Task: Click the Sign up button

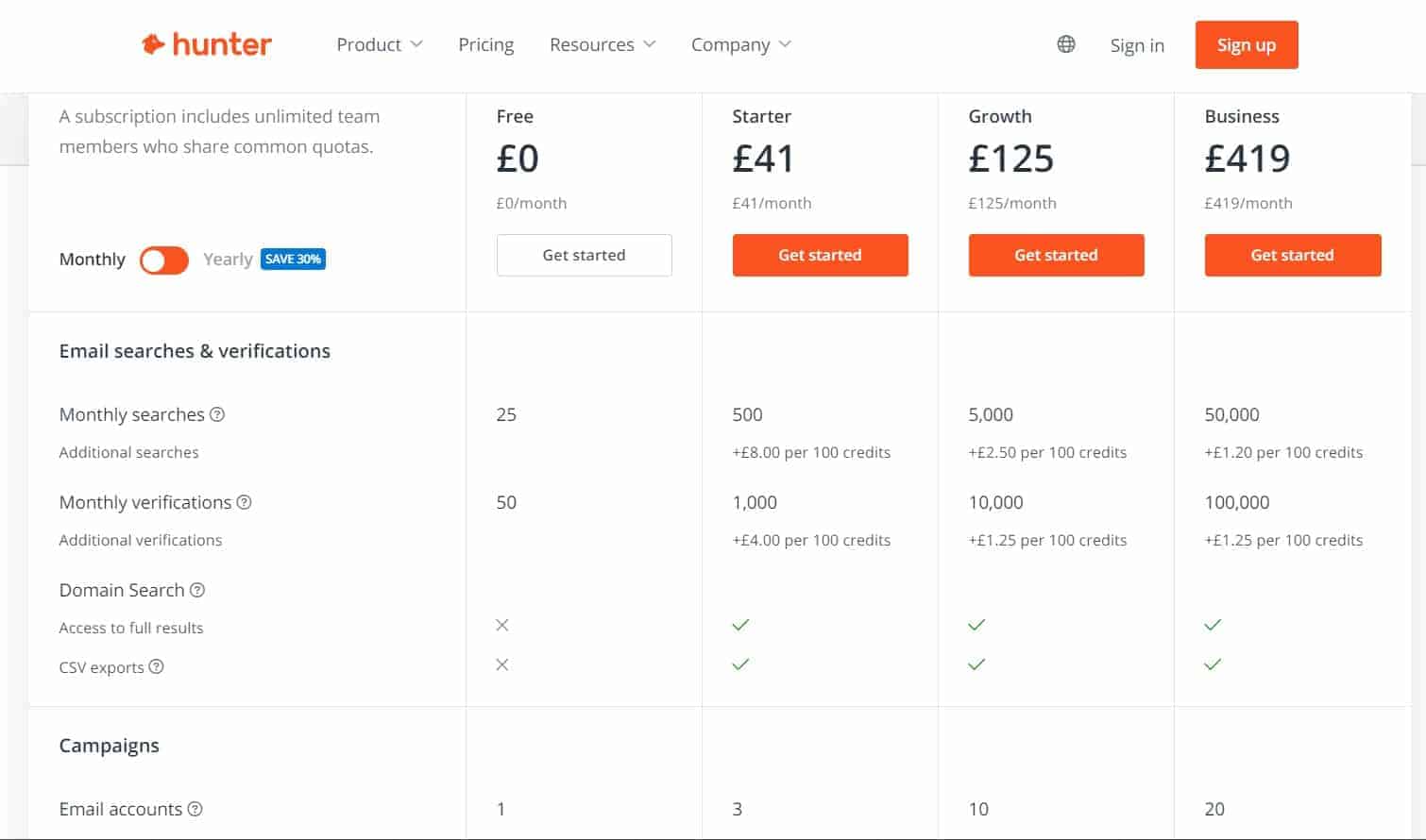Action: (1247, 44)
